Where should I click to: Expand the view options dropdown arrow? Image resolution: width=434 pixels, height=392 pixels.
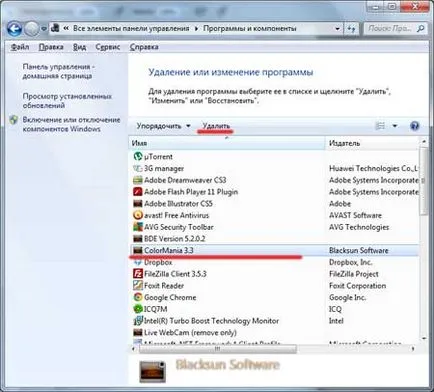(395, 126)
